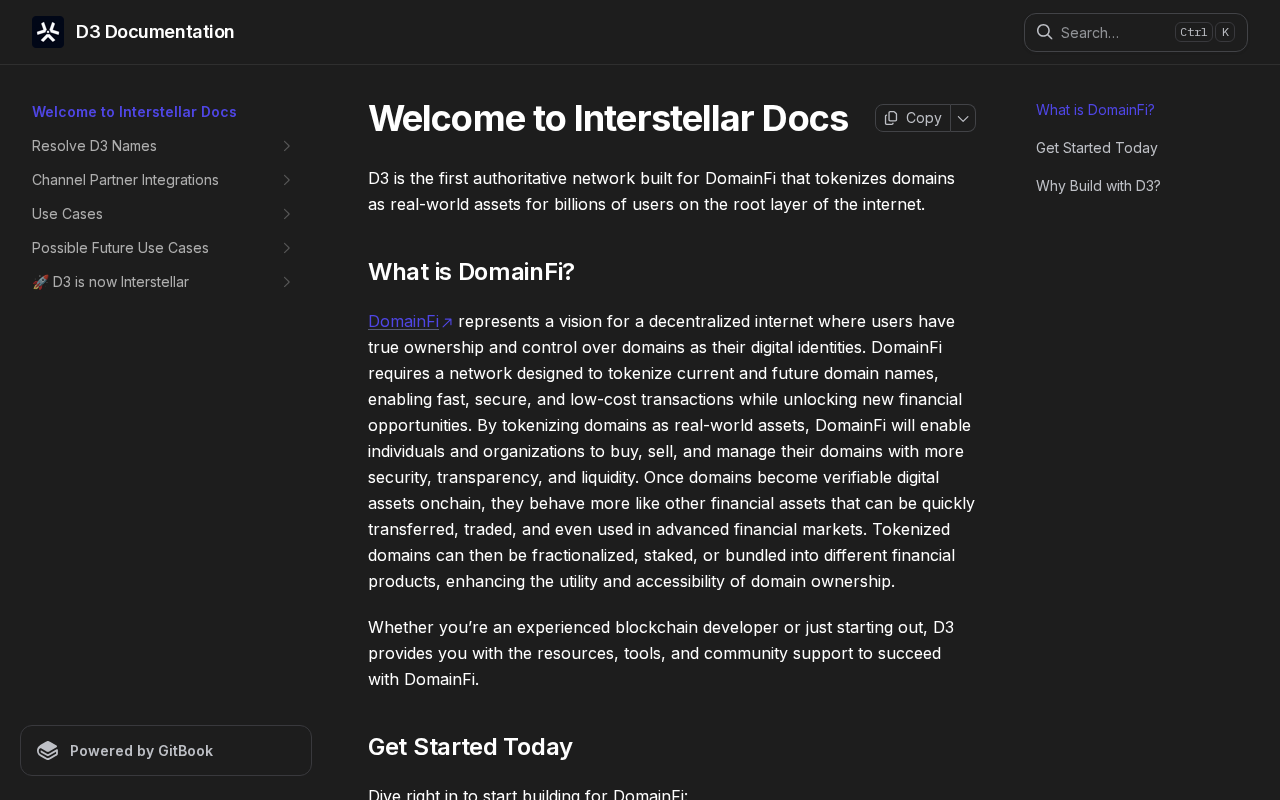Click the search magnifier icon

(1044, 32)
